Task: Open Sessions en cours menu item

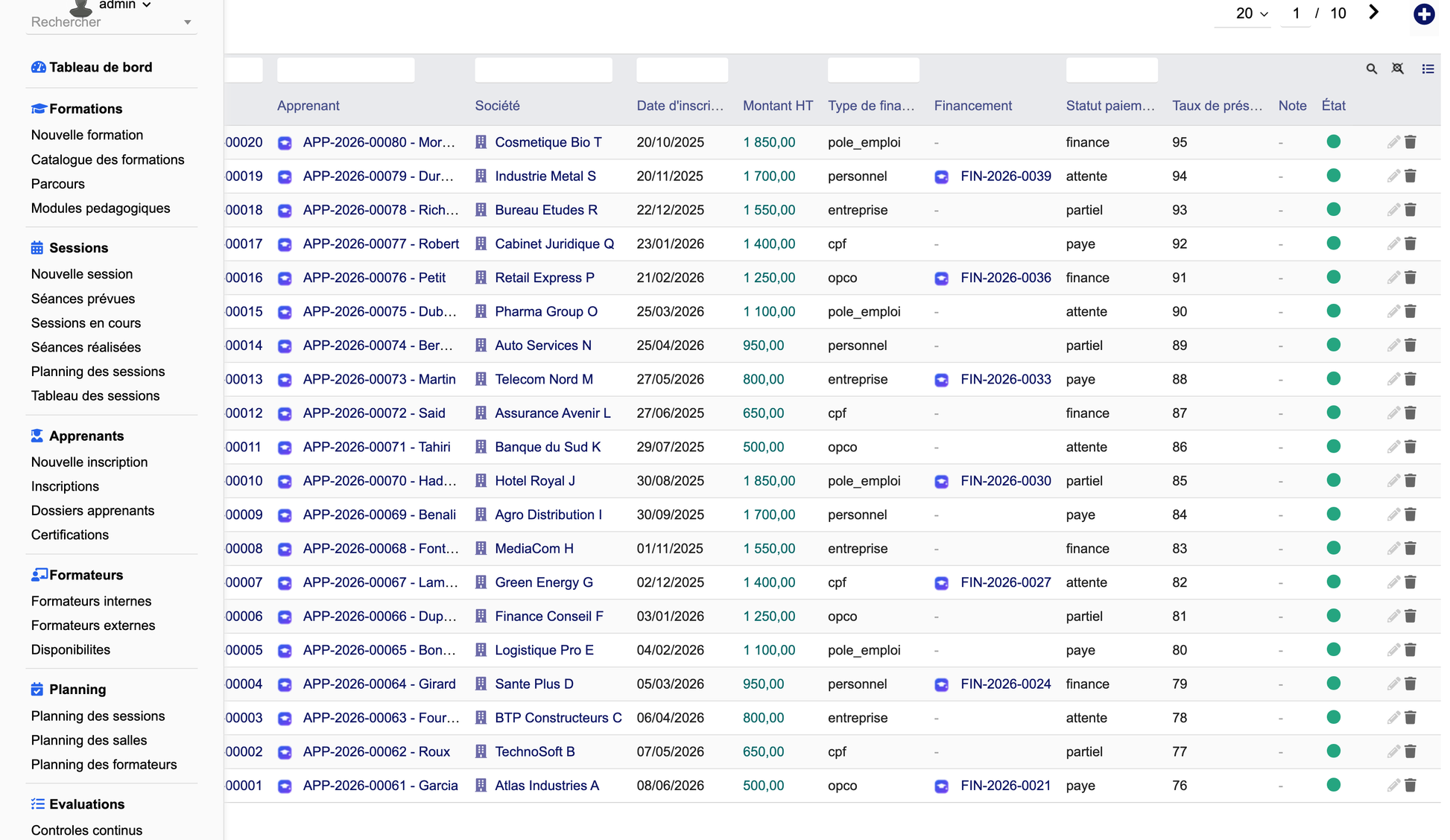Action: pos(86,323)
